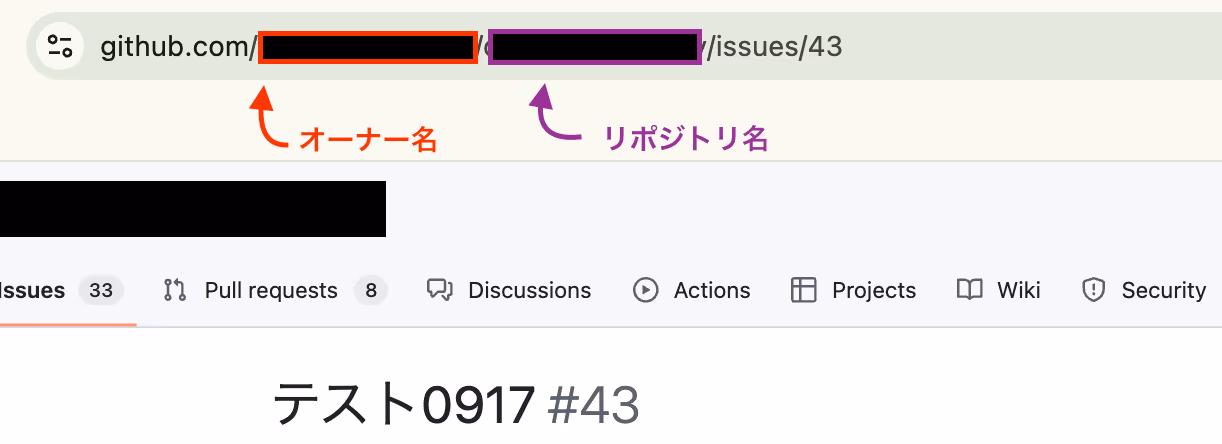The height and width of the screenshot is (444, 1222).
Task: Click the Projects table icon
Action: pyautogui.click(x=804, y=290)
